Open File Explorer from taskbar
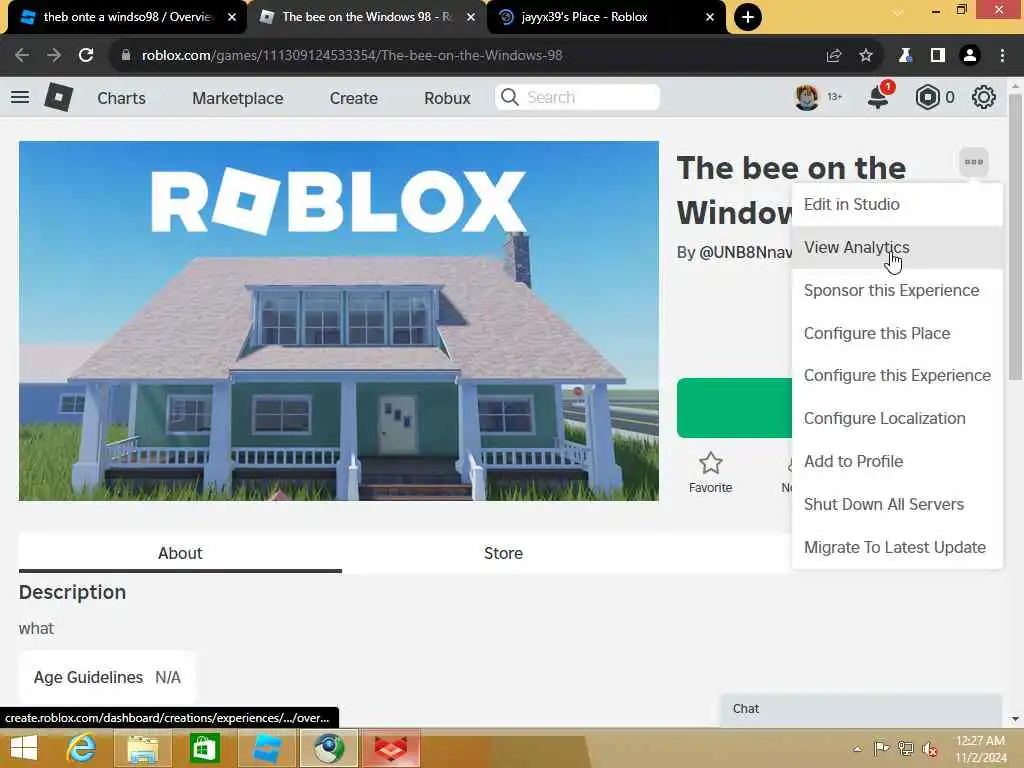Screen dimensions: 1024x768 coord(142,748)
